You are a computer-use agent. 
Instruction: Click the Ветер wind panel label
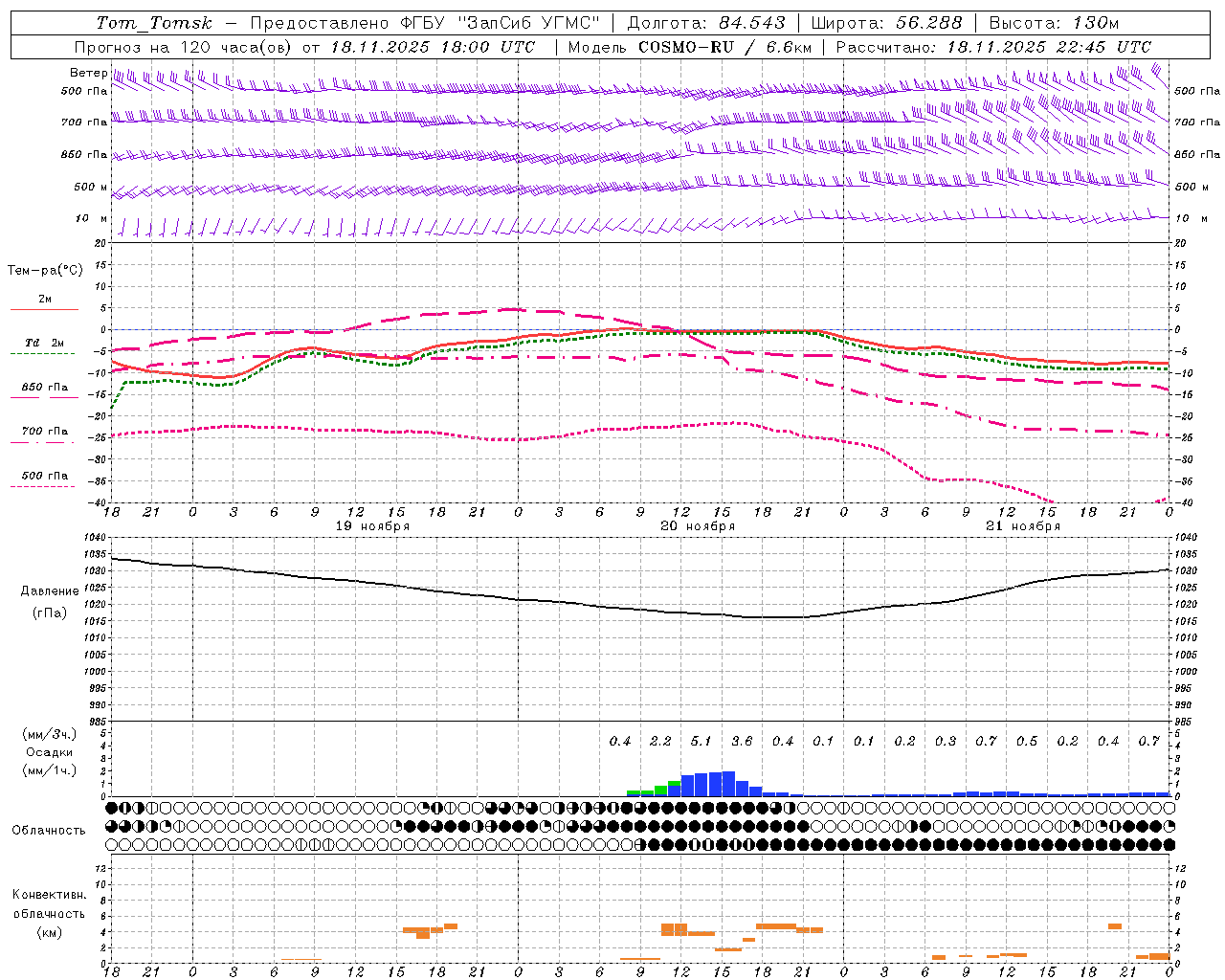tap(88, 73)
